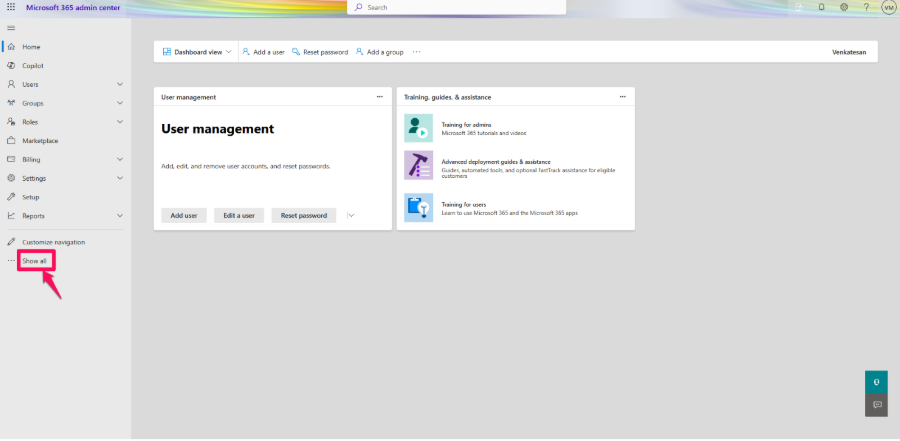Open the teal help pane button
The width and height of the screenshot is (900, 441).
pyautogui.click(x=876, y=381)
